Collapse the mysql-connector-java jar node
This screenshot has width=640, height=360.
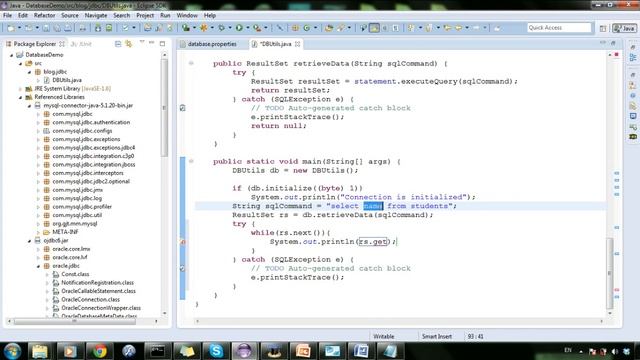(x=29, y=106)
